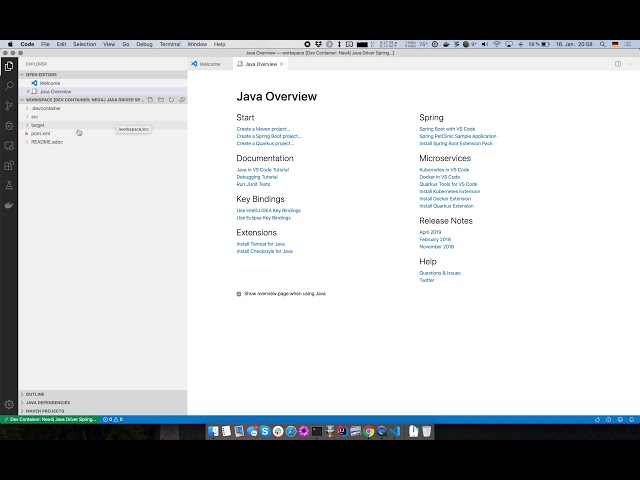The height and width of the screenshot is (480, 640).
Task: Open the Search view in activity bar
Action: click(x=9, y=86)
